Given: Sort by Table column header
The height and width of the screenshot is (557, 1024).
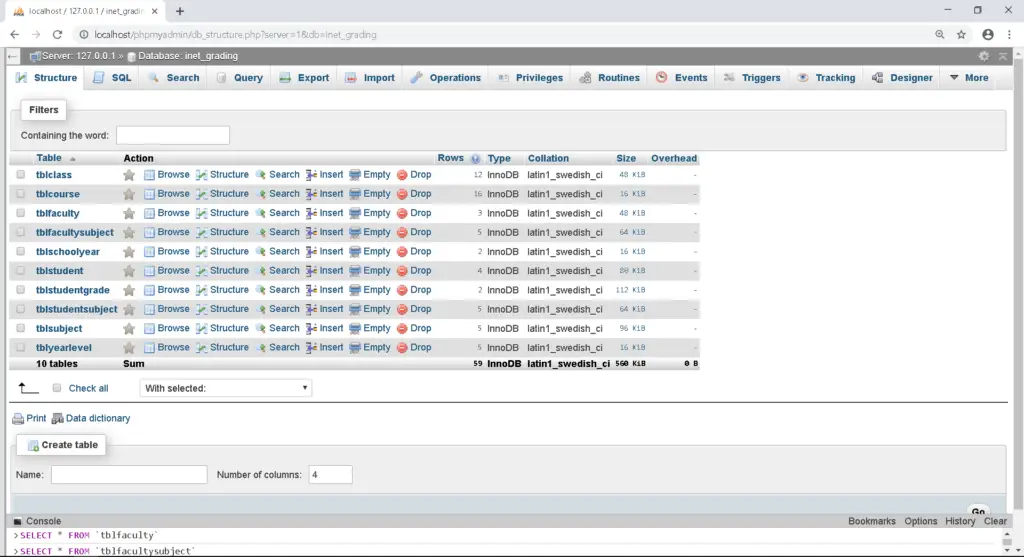Looking at the screenshot, I should pos(49,158).
